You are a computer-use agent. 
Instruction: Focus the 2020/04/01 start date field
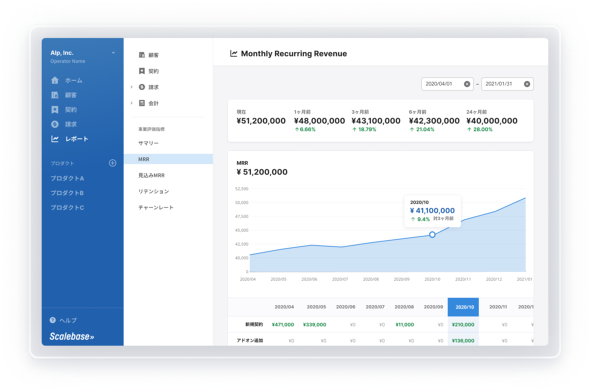(x=442, y=84)
